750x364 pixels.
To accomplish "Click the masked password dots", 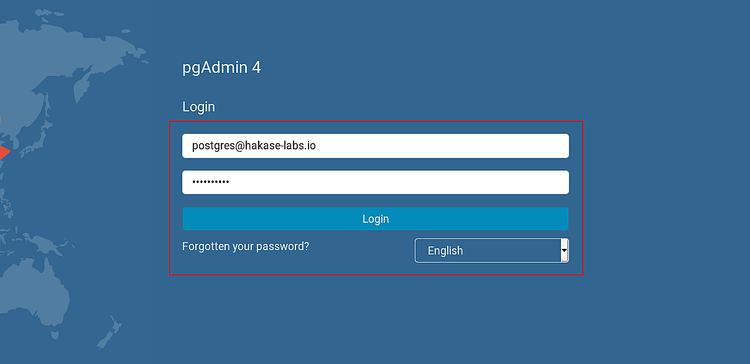I will [210, 182].
